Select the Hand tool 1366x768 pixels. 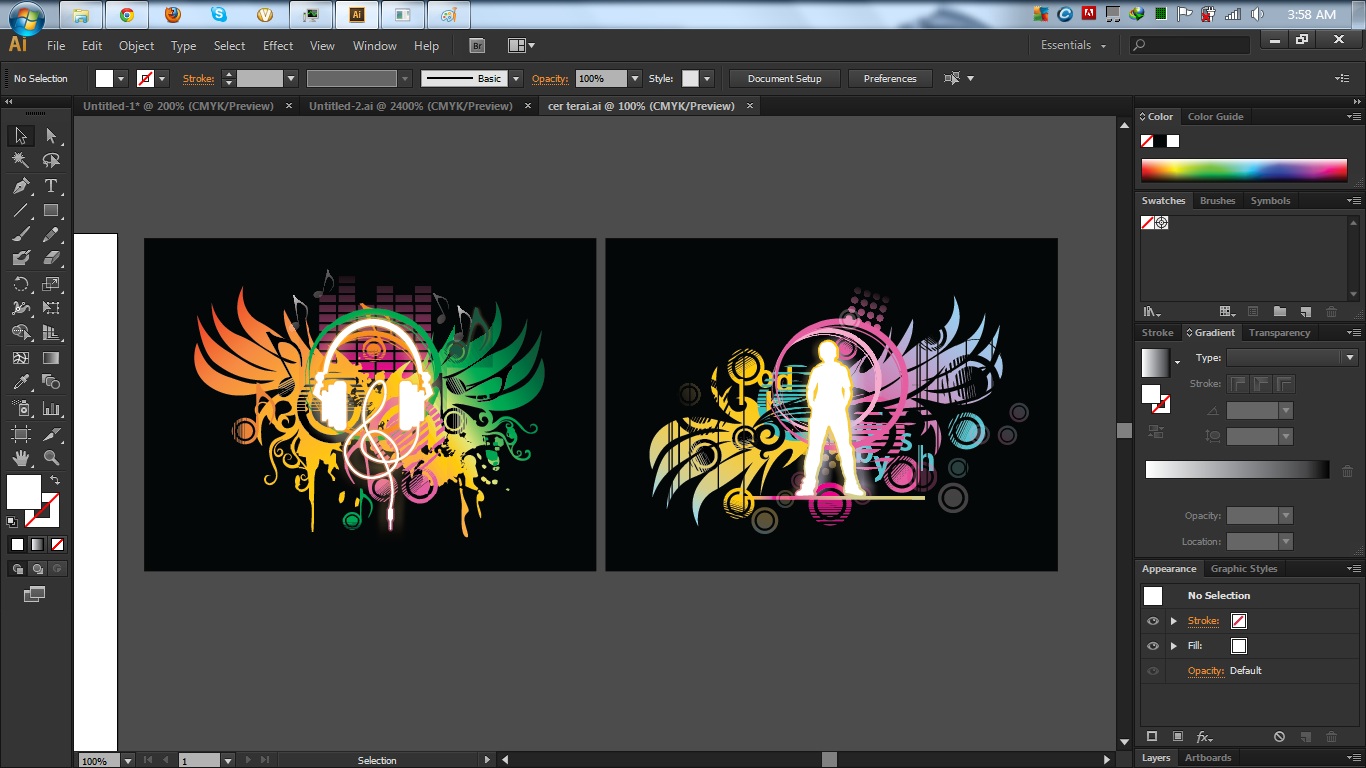pyautogui.click(x=20, y=458)
